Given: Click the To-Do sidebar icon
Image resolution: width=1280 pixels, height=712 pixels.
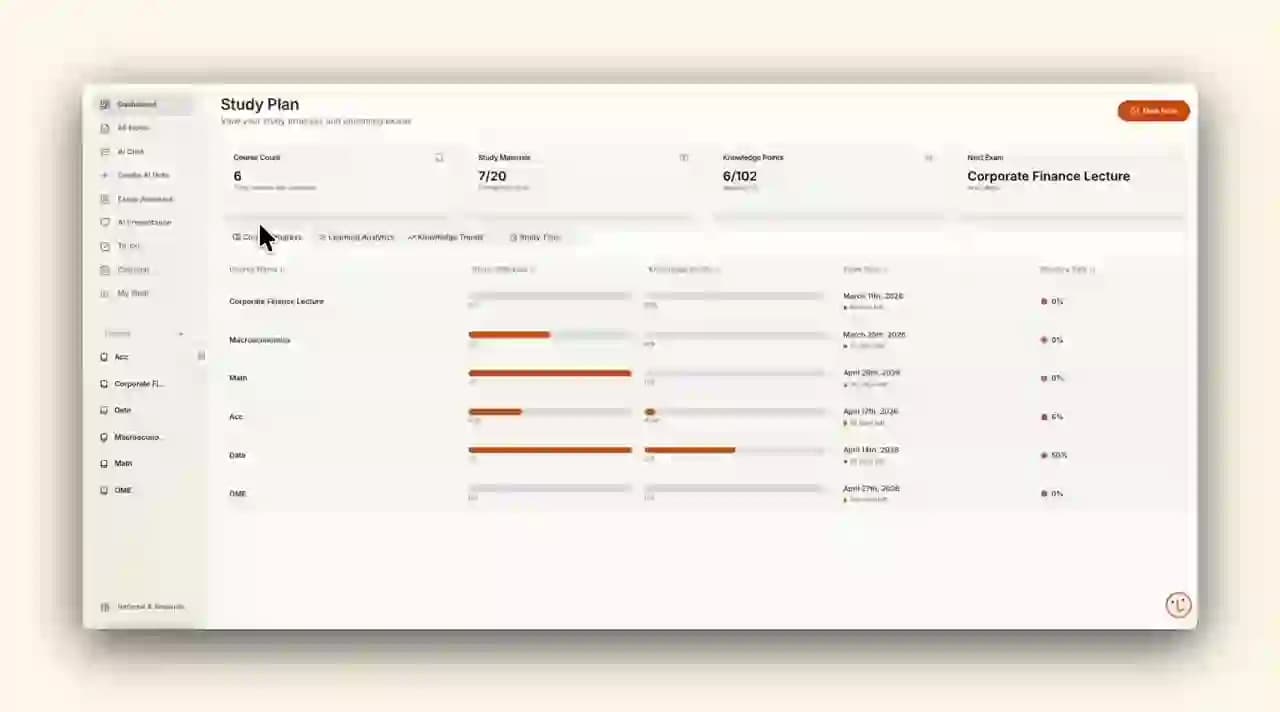Looking at the screenshot, I should pos(105,246).
